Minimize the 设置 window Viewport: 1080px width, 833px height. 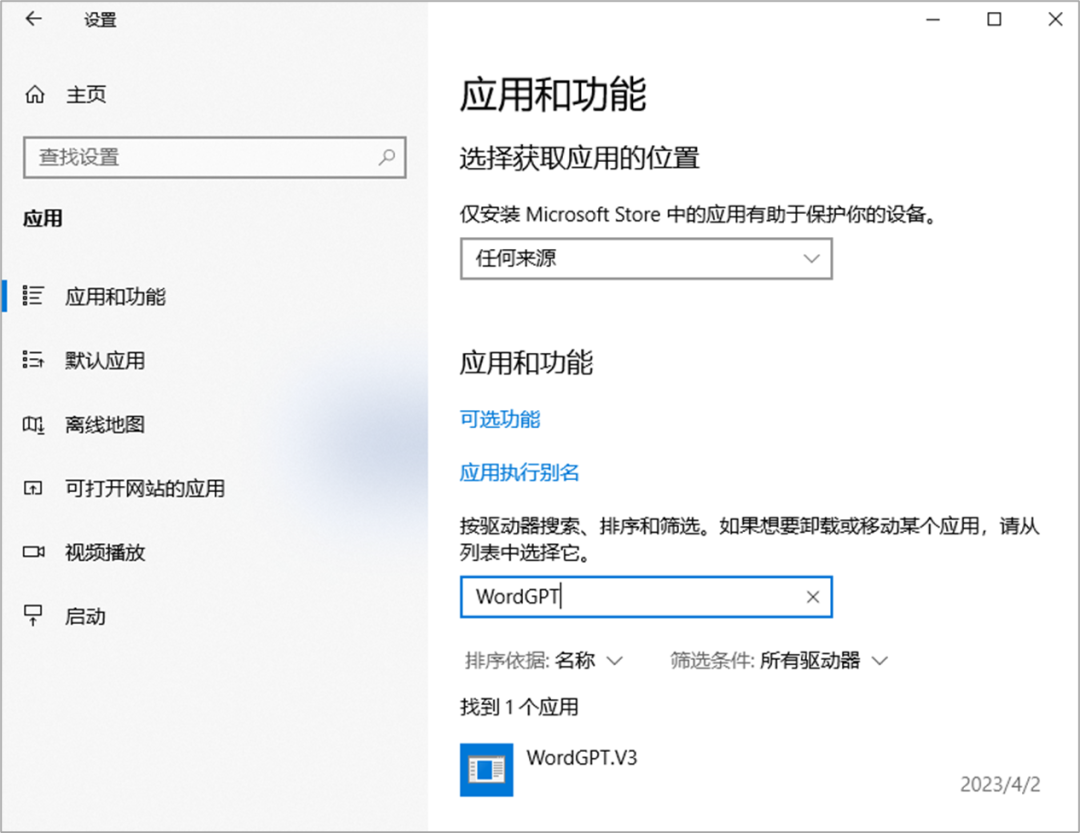[x=933, y=19]
